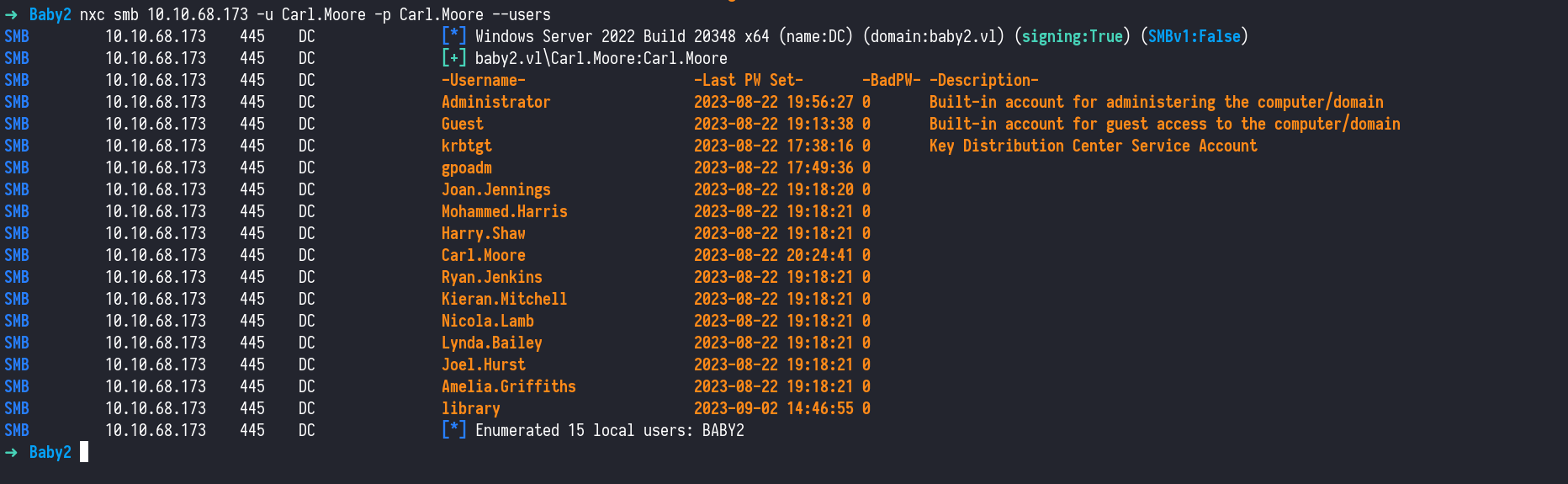This screenshot has height=484, width=1568.
Task: Select the krbtgt account name
Action: tap(466, 146)
